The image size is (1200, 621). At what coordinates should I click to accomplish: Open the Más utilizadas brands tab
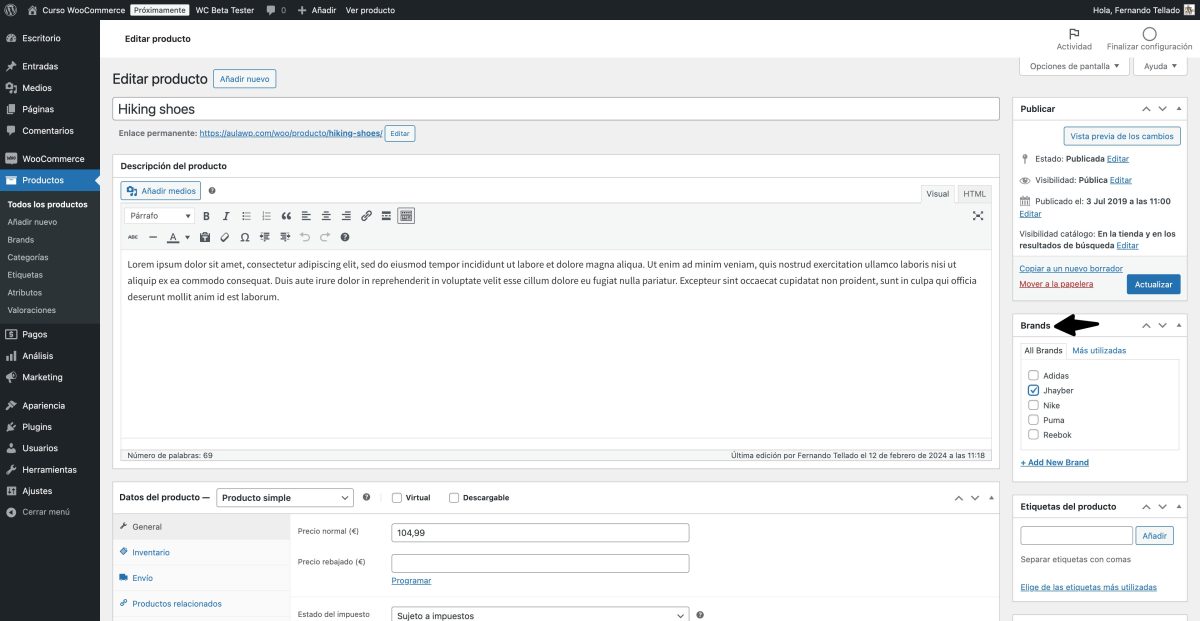[x=1100, y=350]
